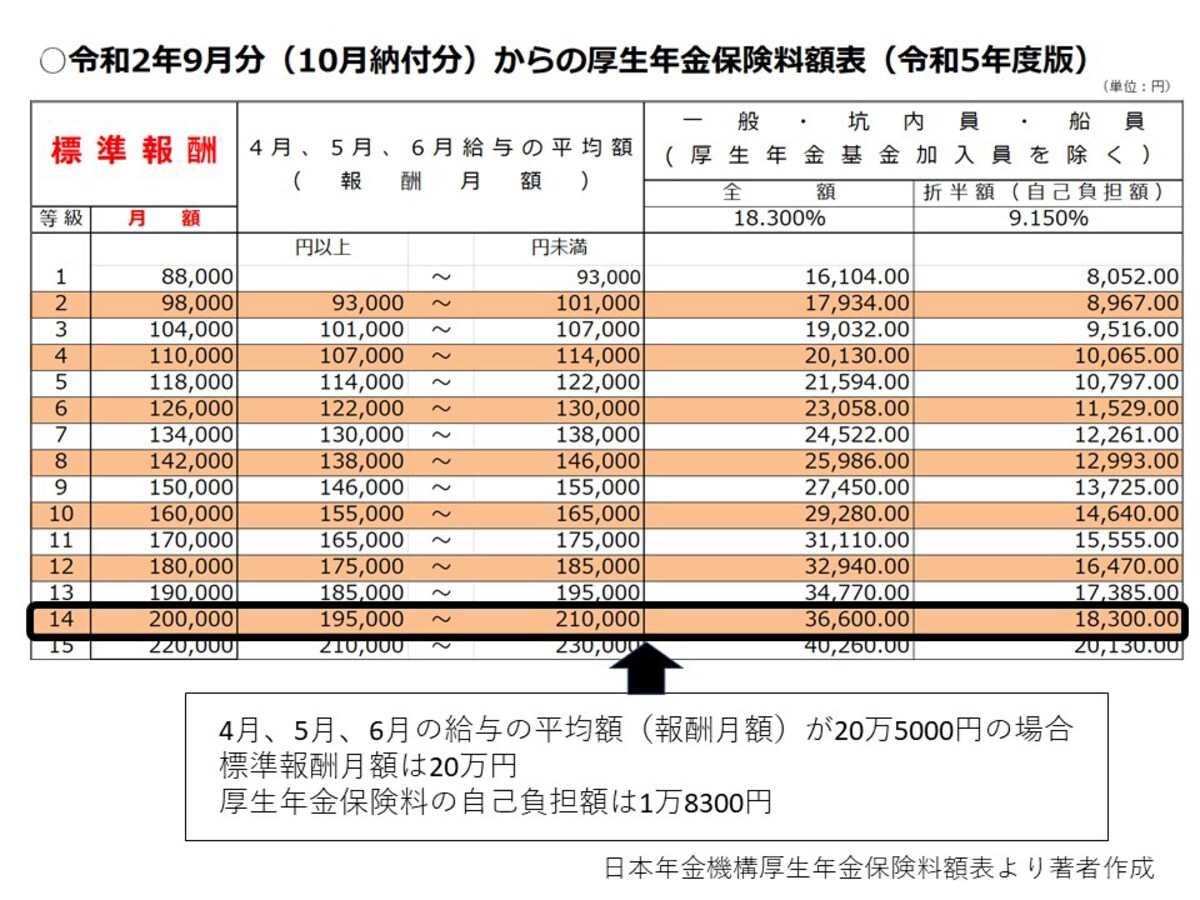This screenshot has width=1200, height=900.
Task: Click the red 月額 header label
Action: (x=164, y=219)
